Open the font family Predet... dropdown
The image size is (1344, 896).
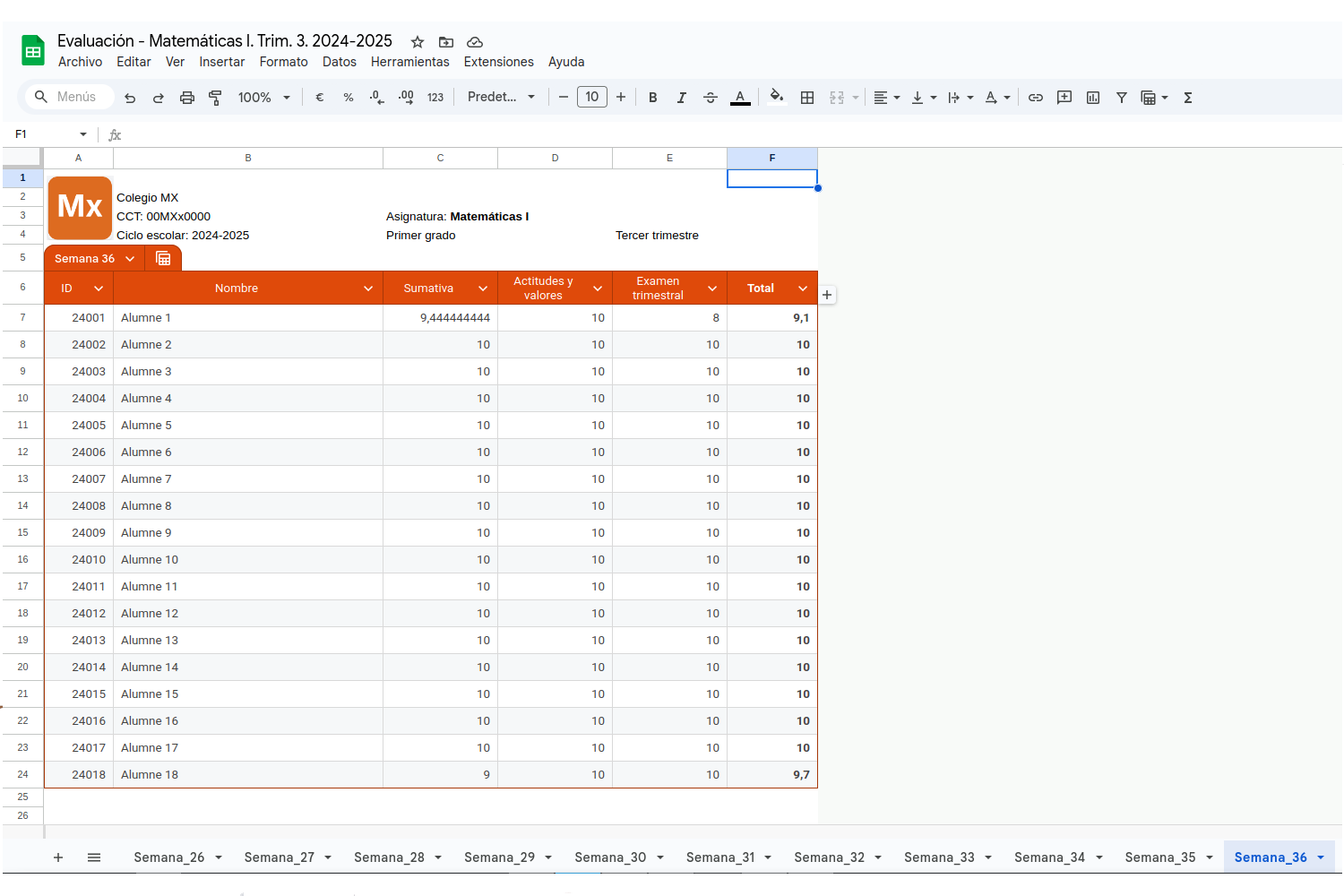tap(501, 97)
